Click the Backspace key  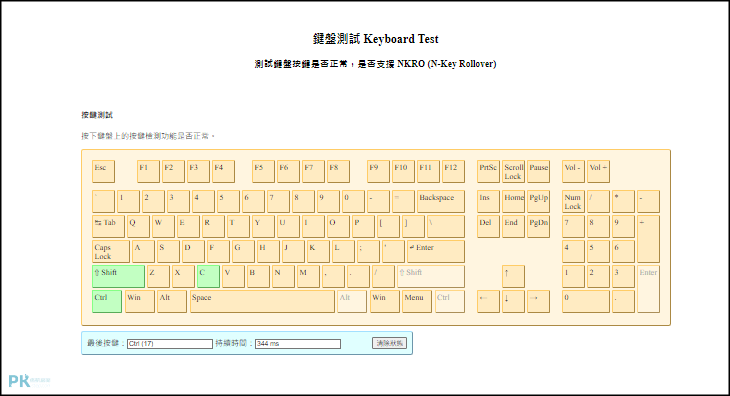pyautogui.click(x=441, y=201)
